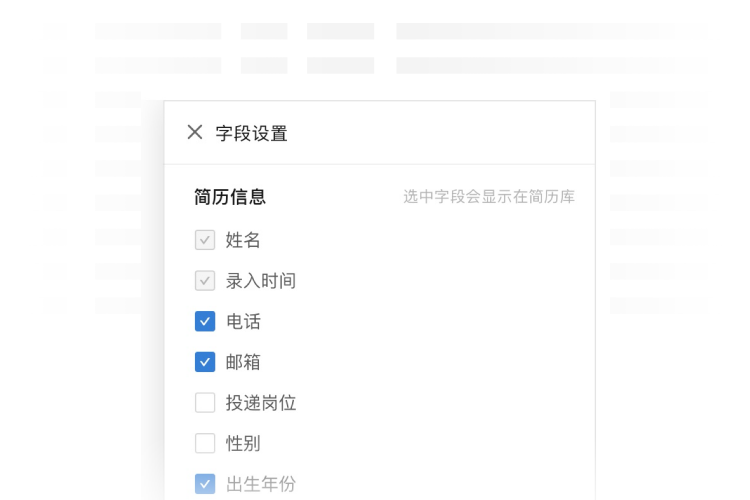Click the blurred table header row behind dialog
The width and height of the screenshot is (750, 500).
click(x=400, y=31)
